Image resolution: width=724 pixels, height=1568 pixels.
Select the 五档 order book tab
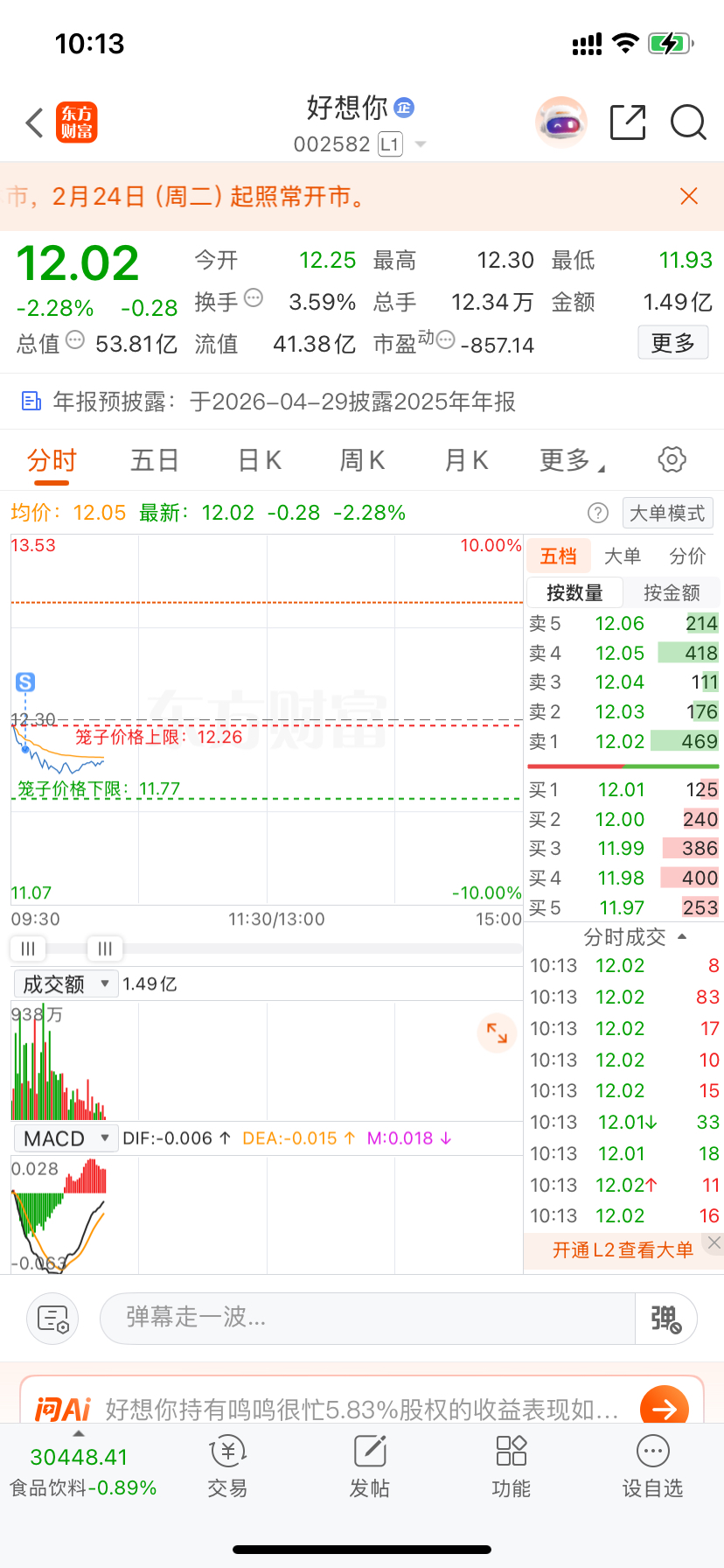point(558,556)
